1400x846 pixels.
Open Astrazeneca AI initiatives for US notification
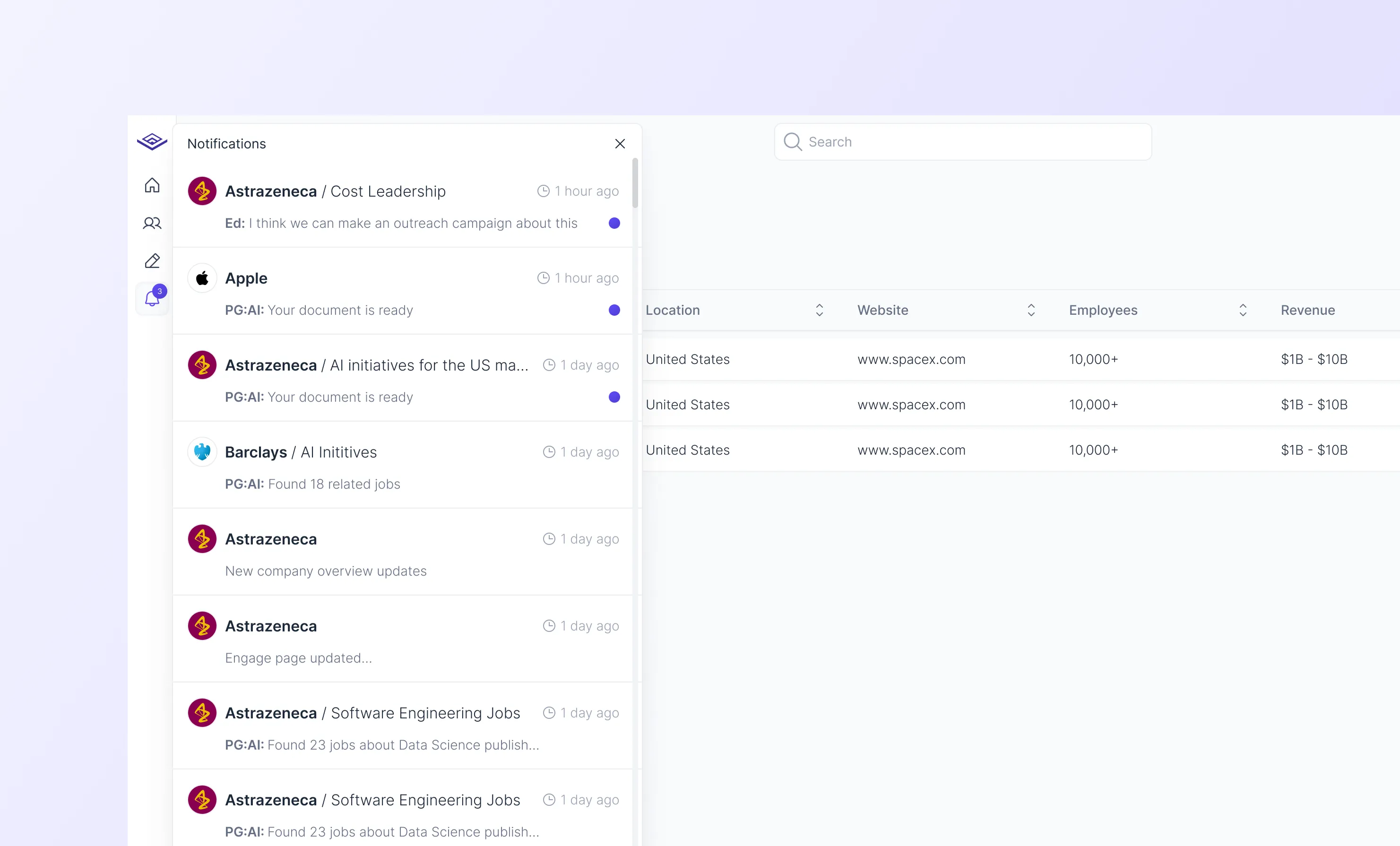(403, 378)
